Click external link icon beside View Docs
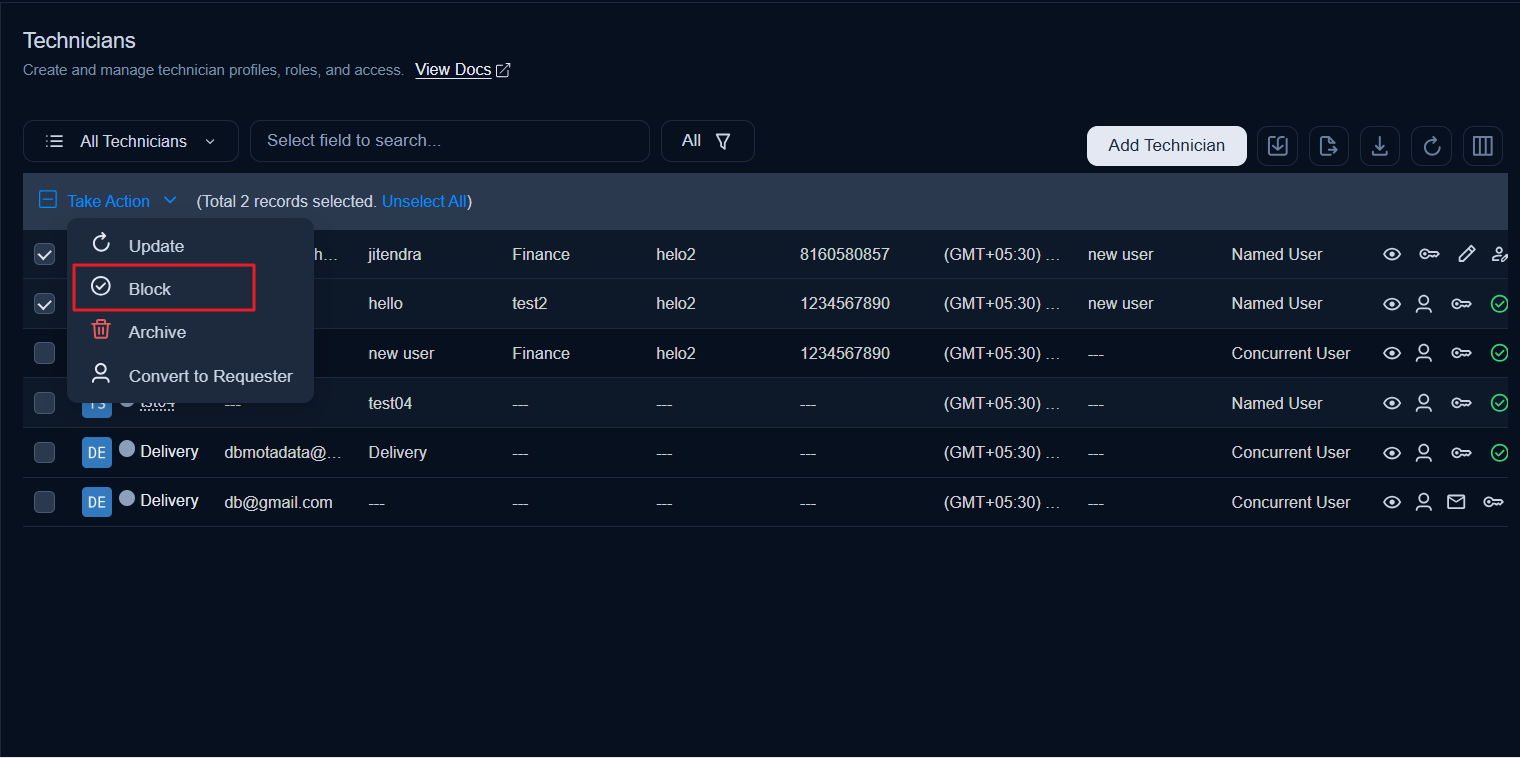The width and height of the screenshot is (1520, 758). [503, 70]
